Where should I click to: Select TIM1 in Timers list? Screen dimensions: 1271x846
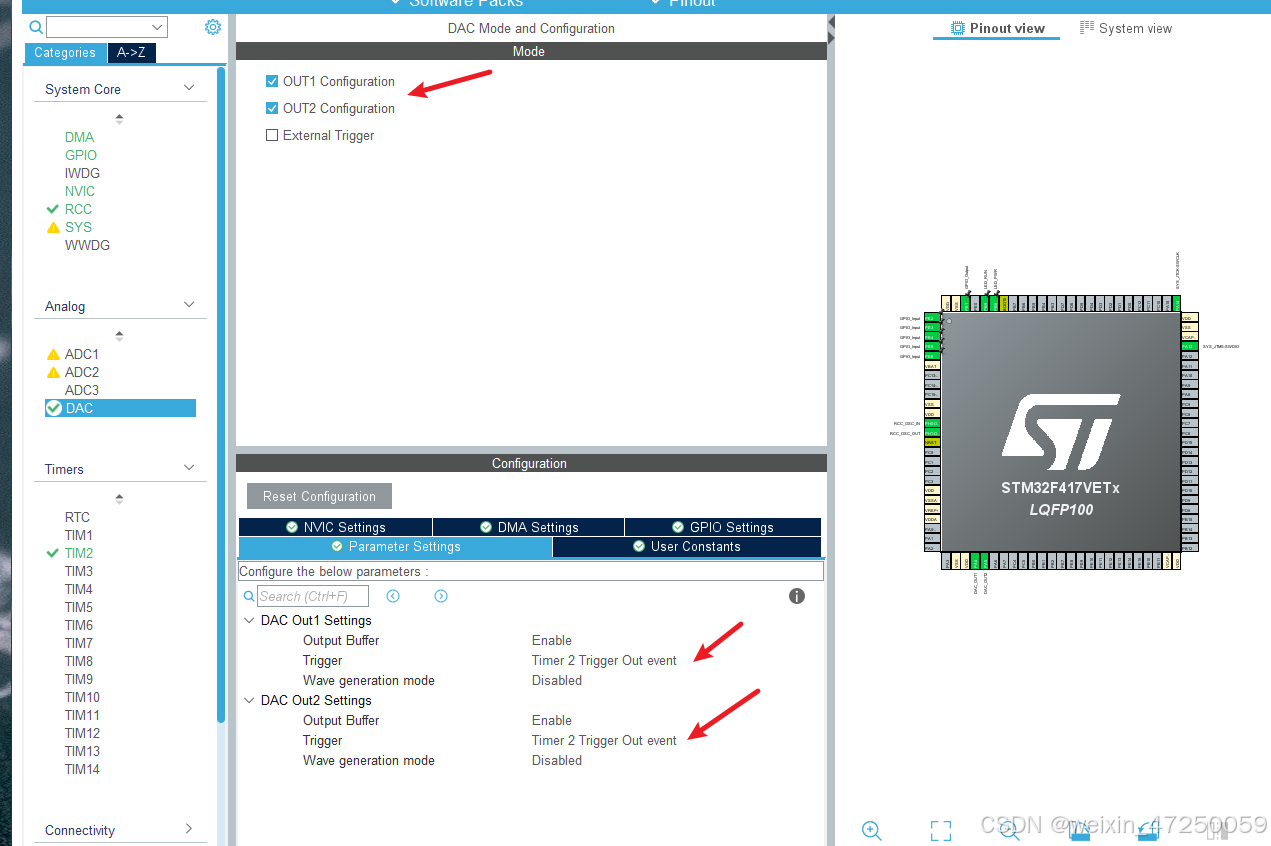tap(79, 535)
